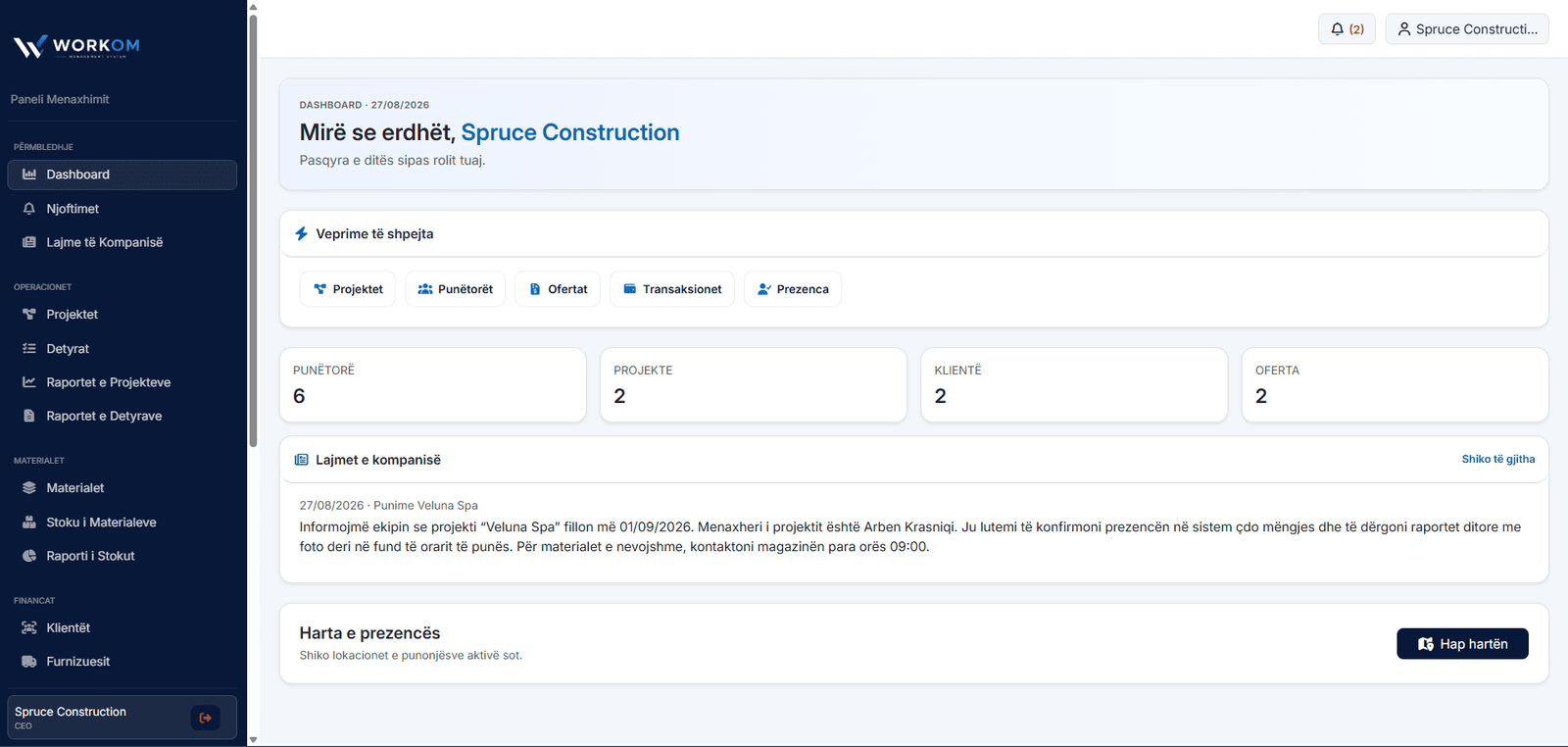Click the Raportet e Projekteve chart icon
This screenshot has height=747, width=1568.
tap(29, 382)
